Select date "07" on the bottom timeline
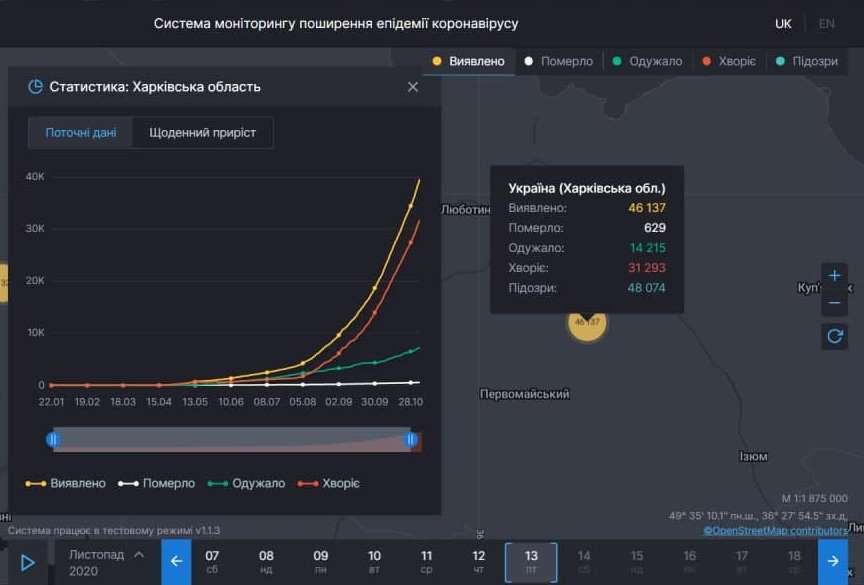 pyautogui.click(x=213, y=562)
